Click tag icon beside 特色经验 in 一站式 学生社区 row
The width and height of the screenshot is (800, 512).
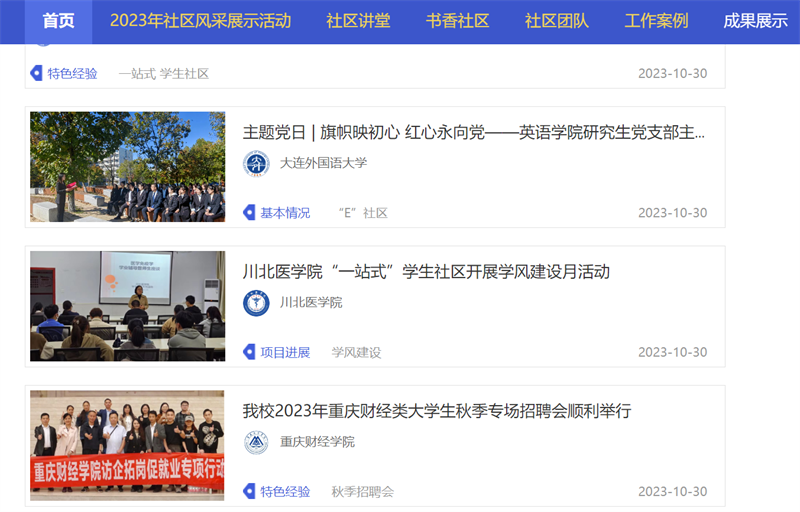click(36, 73)
